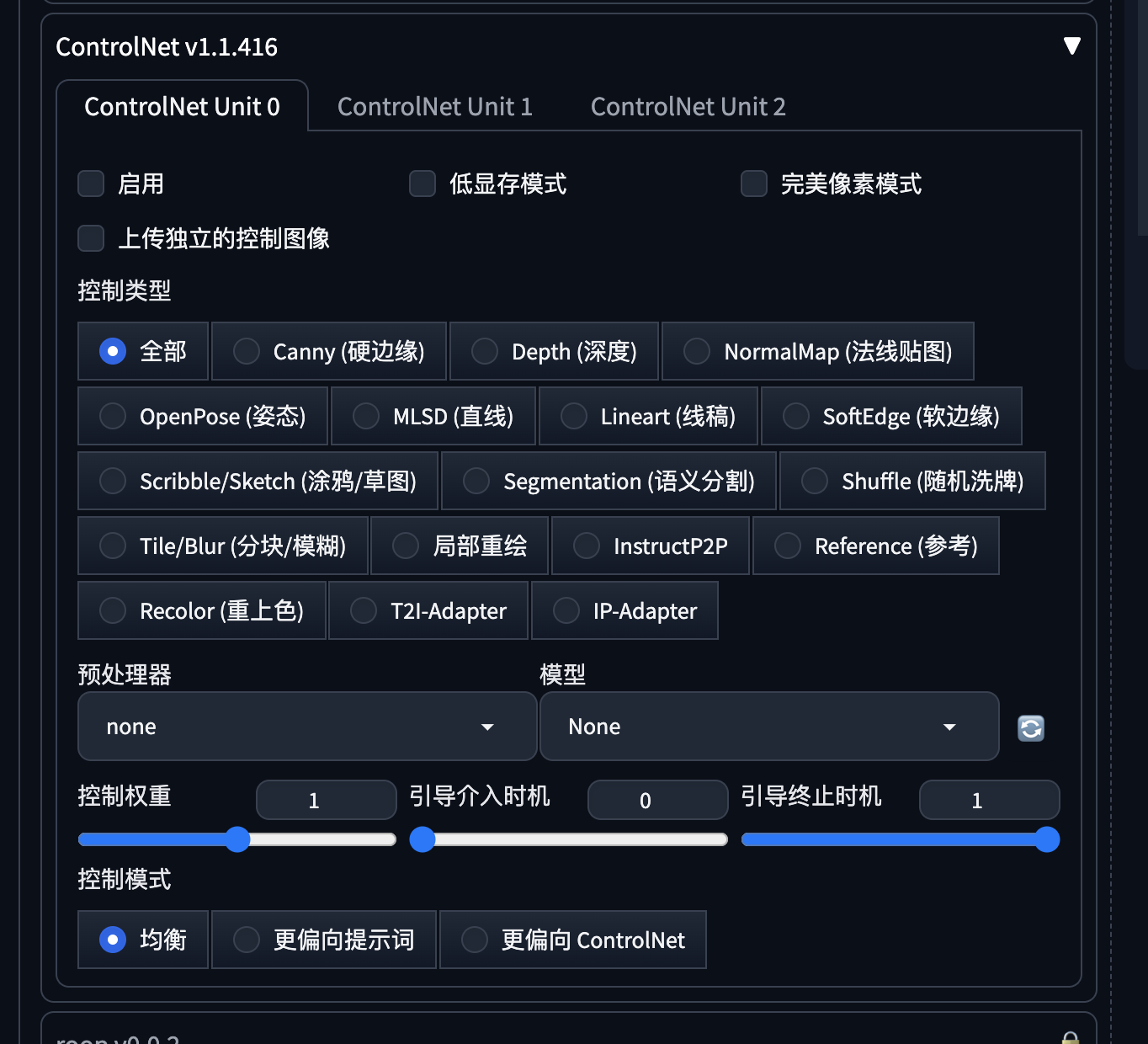The height and width of the screenshot is (1044, 1148).
Task: Select OpenPose (姿态) control type
Action: (113, 416)
